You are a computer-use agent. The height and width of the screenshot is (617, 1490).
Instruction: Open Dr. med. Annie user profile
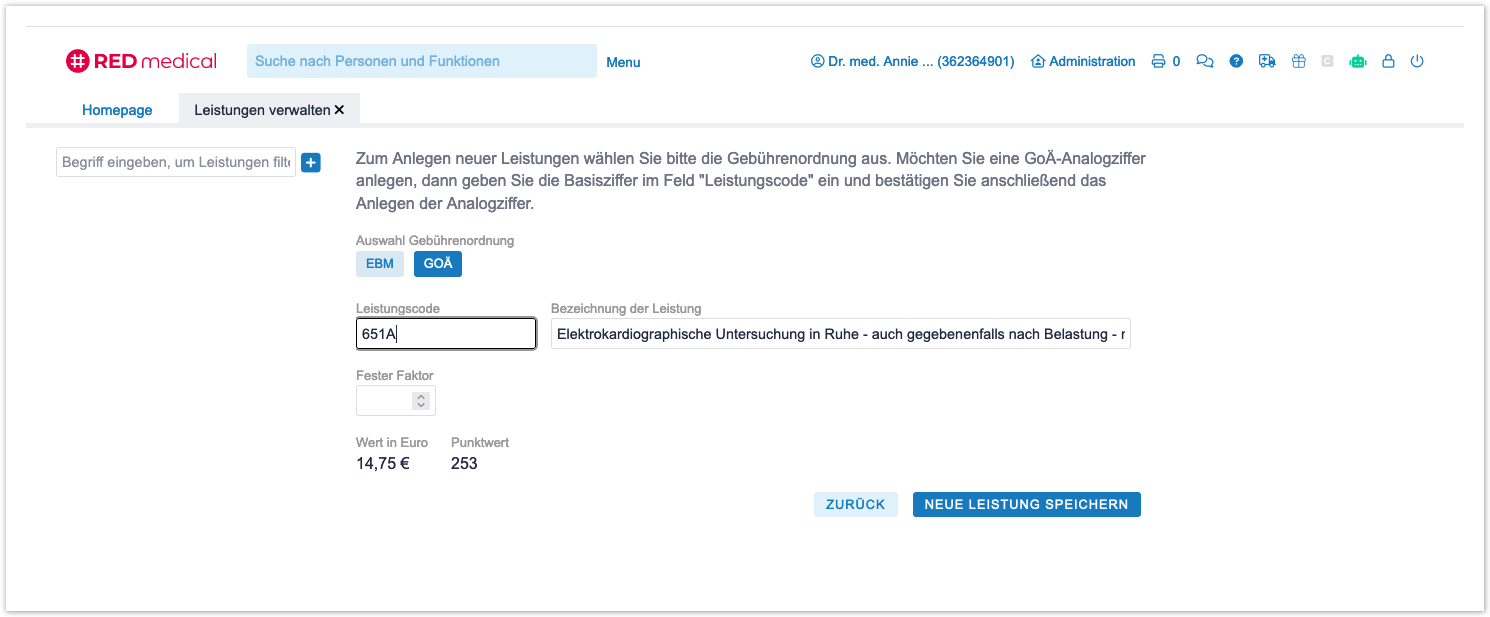tap(912, 61)
